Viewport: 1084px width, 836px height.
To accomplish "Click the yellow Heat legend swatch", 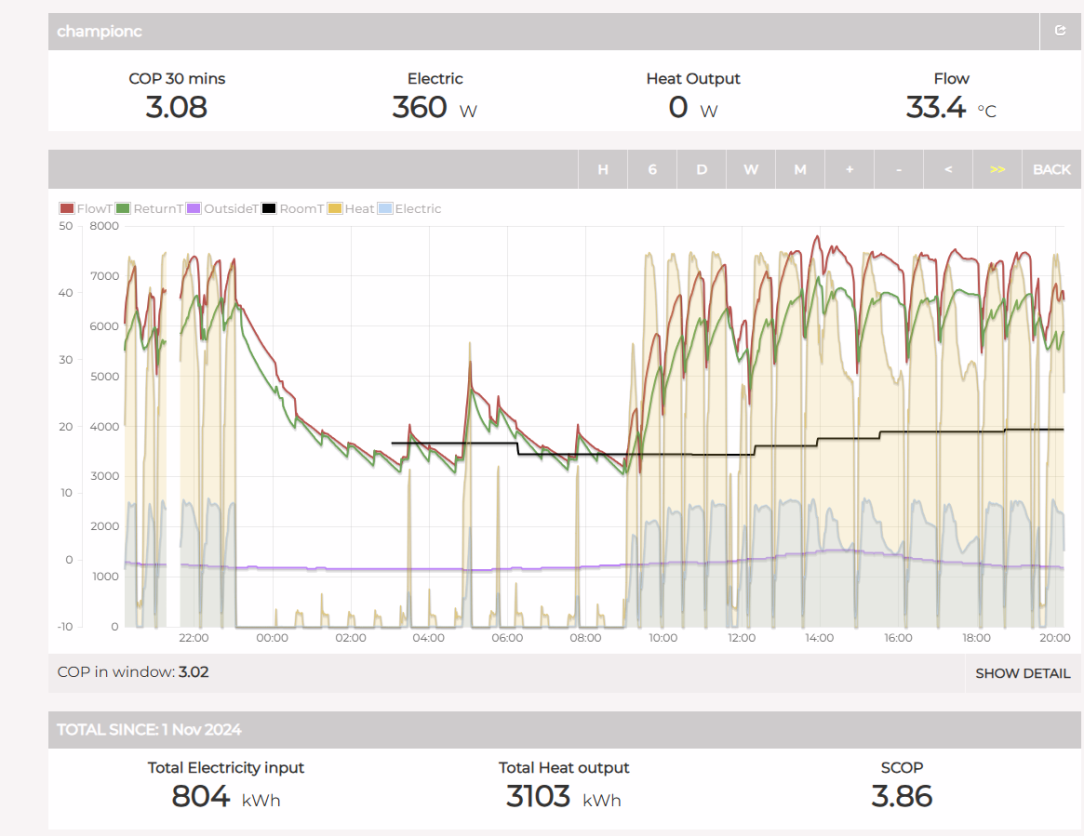I will (x=335, y=208).
